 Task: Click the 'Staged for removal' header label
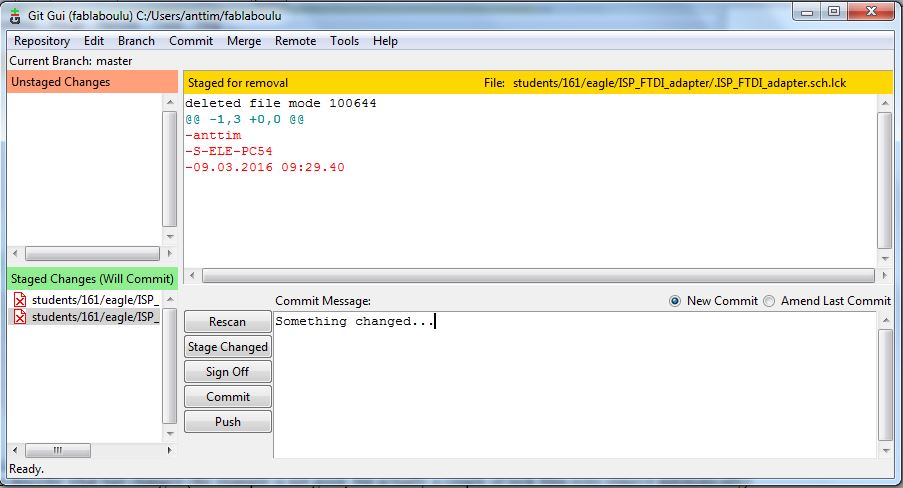(x=238, y=82)
